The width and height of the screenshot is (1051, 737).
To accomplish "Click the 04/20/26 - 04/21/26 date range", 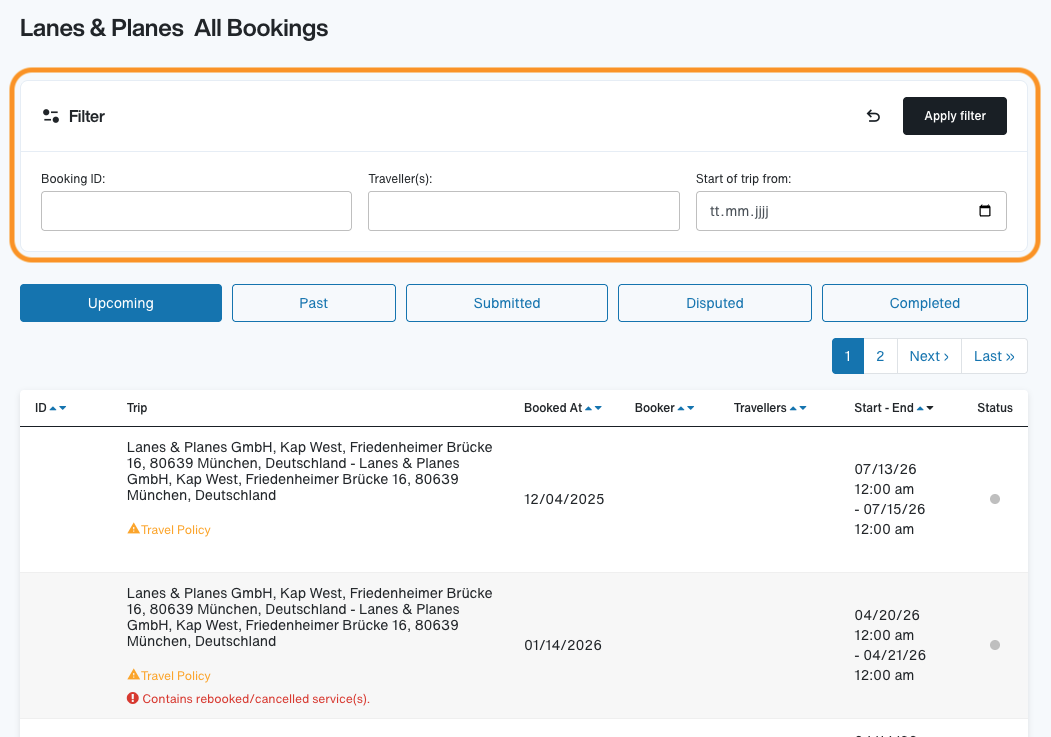I will click(889, 645).
